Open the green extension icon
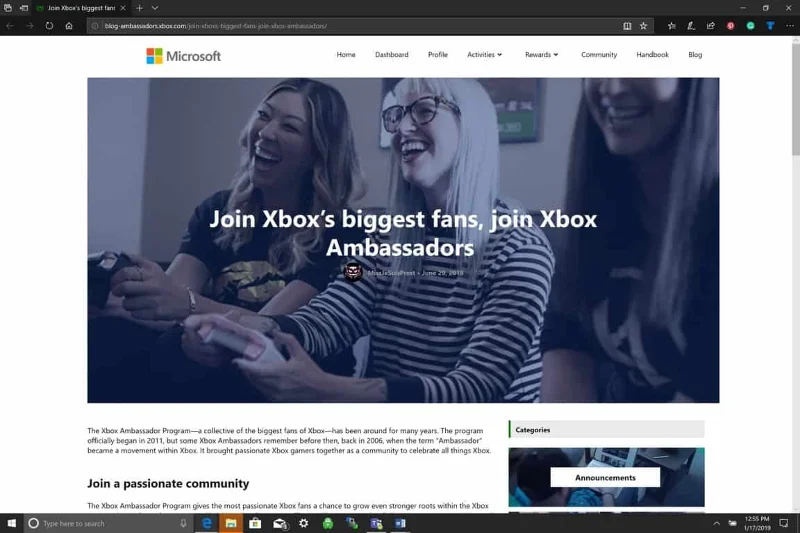 click(751, 26)
